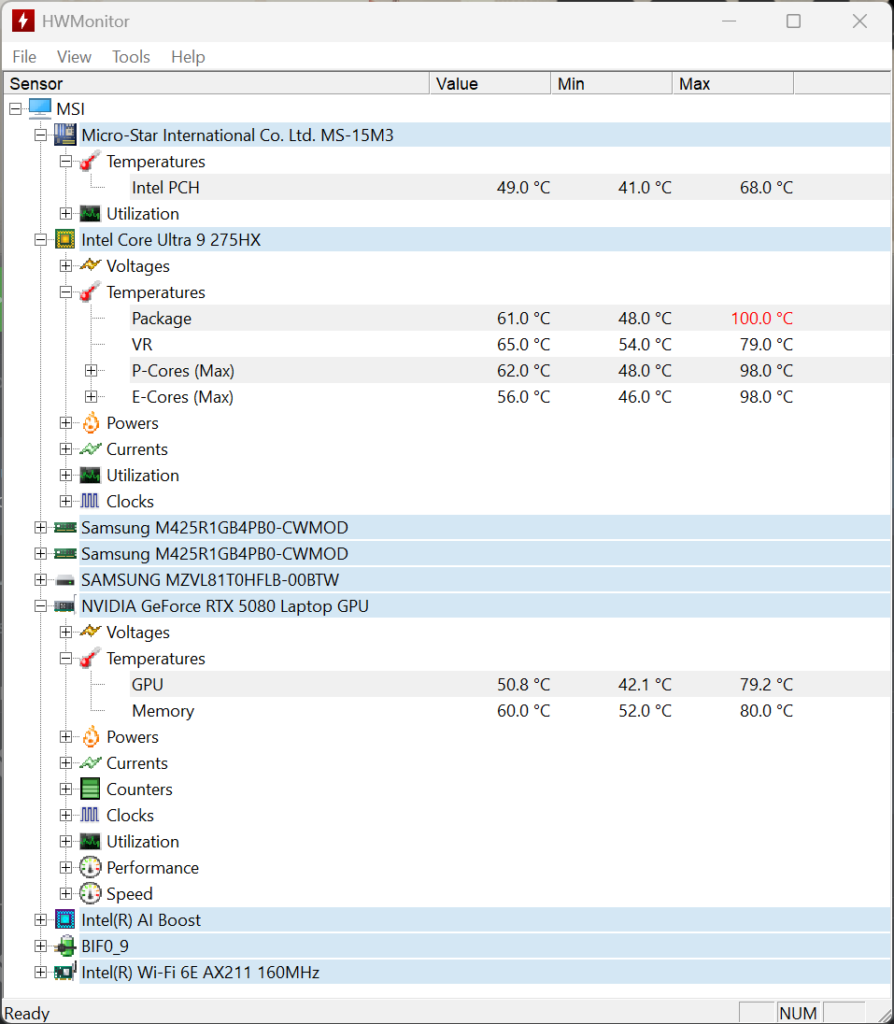Click the Sensor column header
The height and width of the screenshot is (1024, 894).
pos(216,84)
